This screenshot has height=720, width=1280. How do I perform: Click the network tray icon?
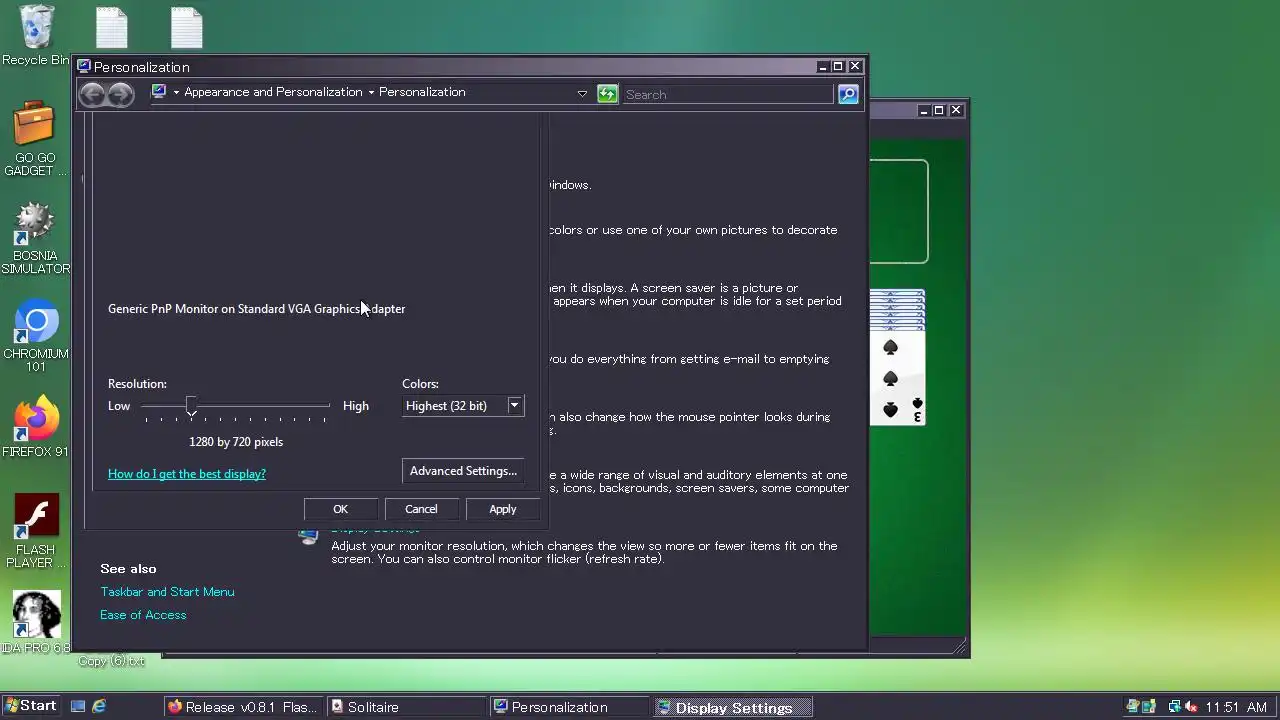[1174, 707]
